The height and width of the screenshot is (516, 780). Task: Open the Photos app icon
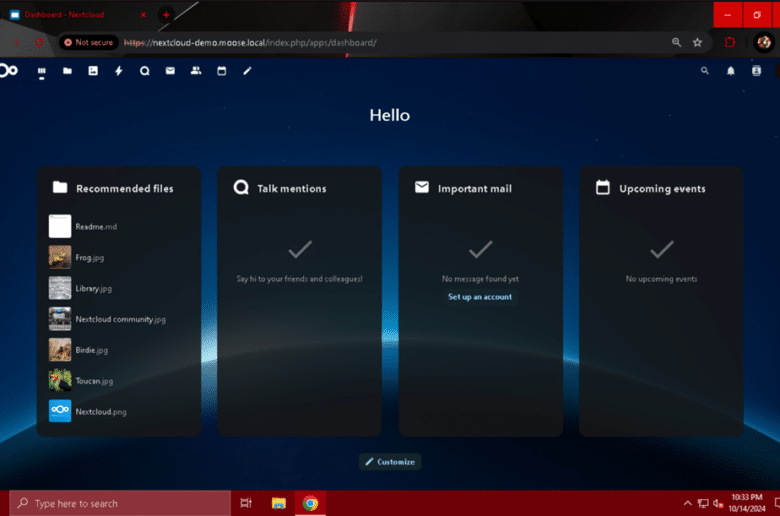[x=93, y=71]
